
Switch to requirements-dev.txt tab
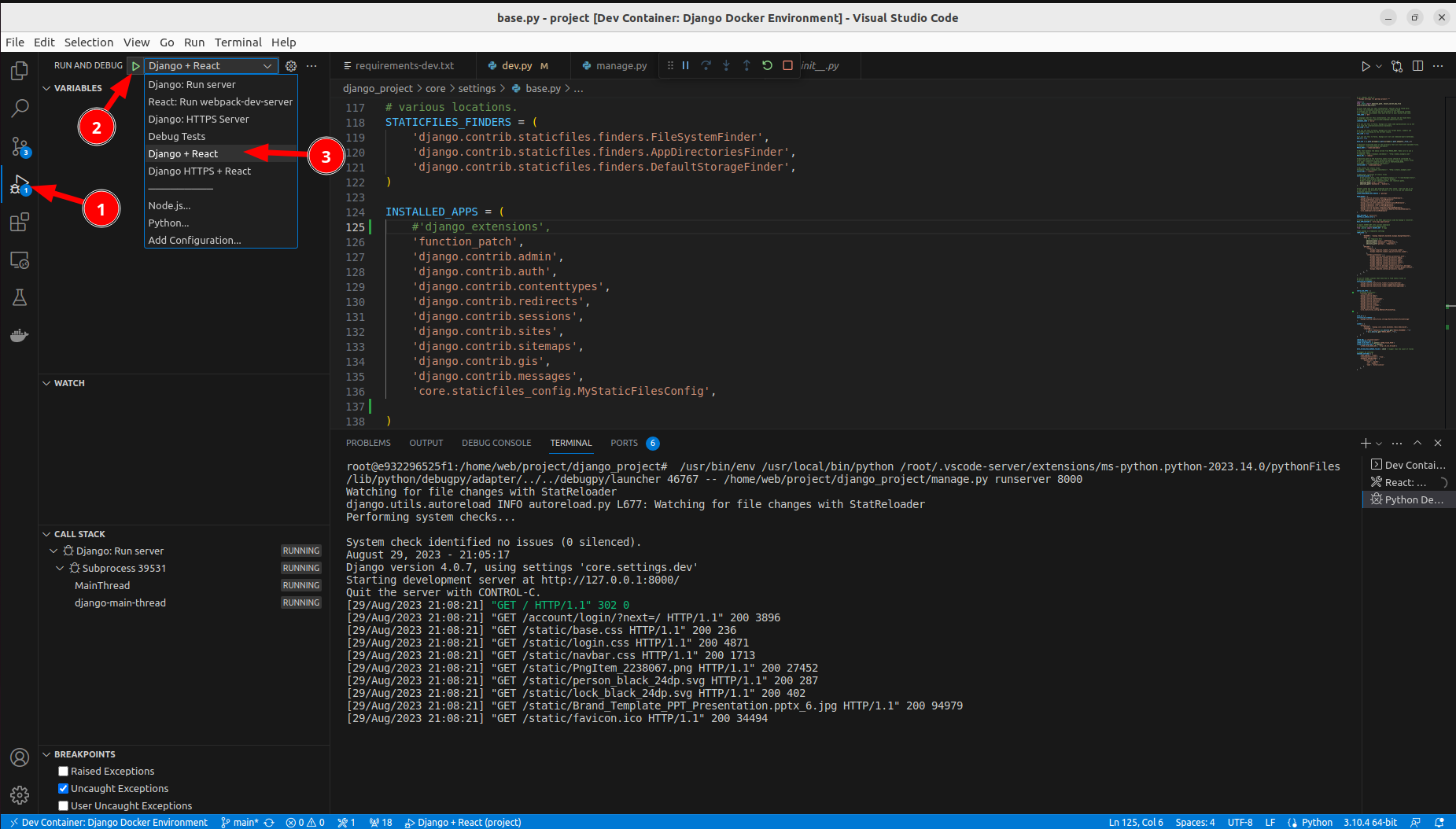[404, 65]
